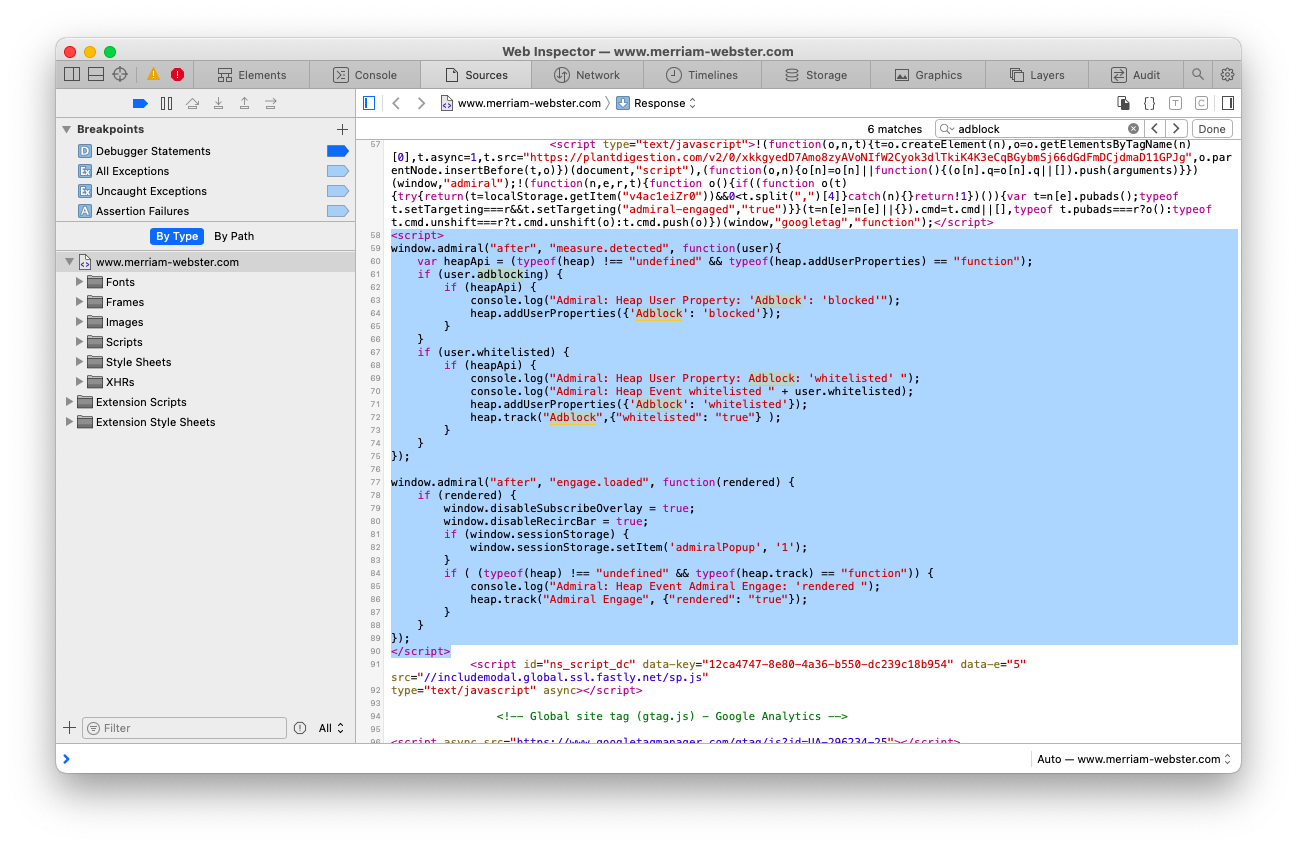Click the Step Out debugger button
Image resolution: width=1297 pixels, height=847 pixels.
(244, 103)
